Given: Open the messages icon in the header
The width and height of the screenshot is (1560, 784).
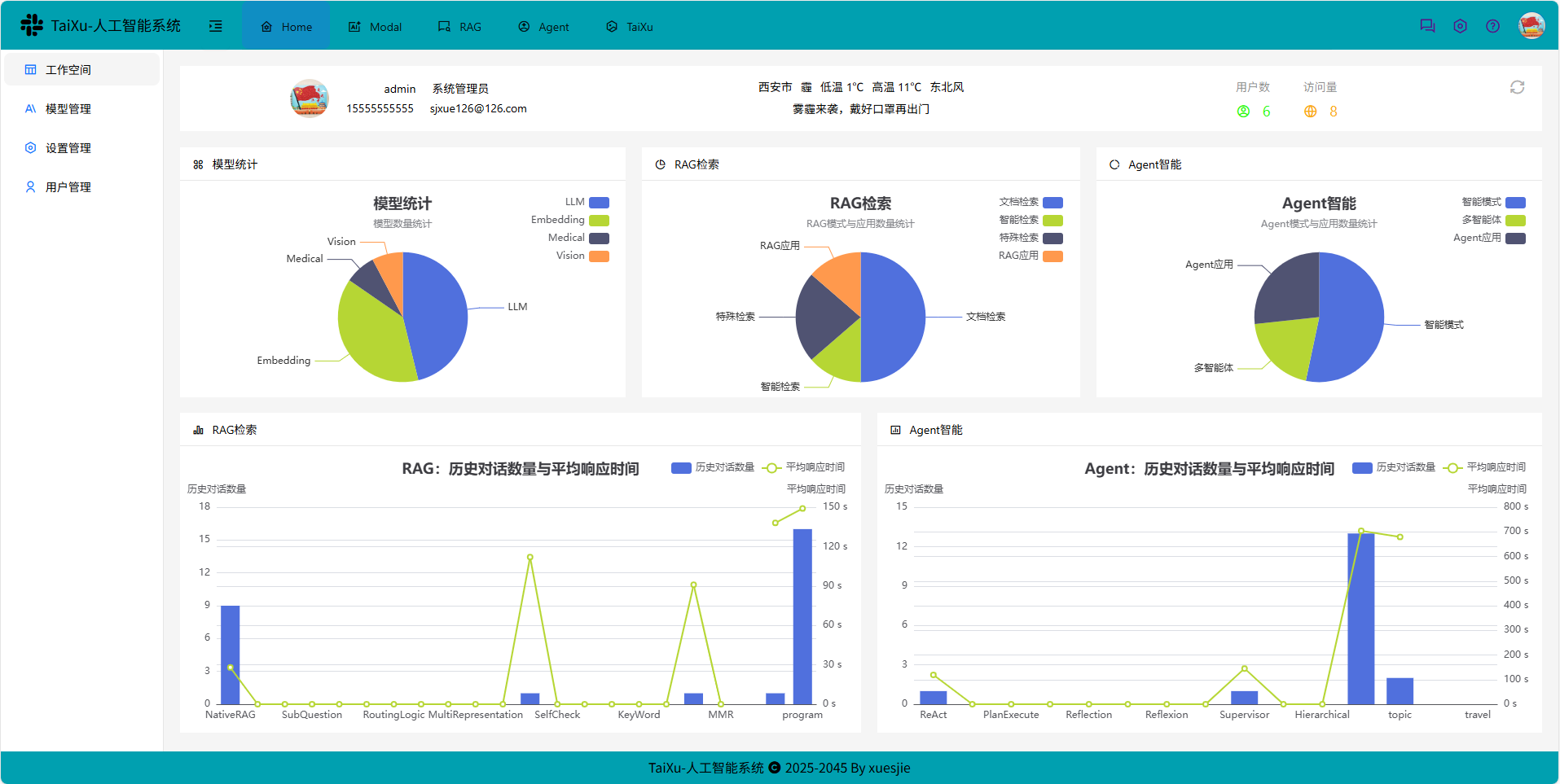Looking at the screenshot, I should pos(1427,25).
